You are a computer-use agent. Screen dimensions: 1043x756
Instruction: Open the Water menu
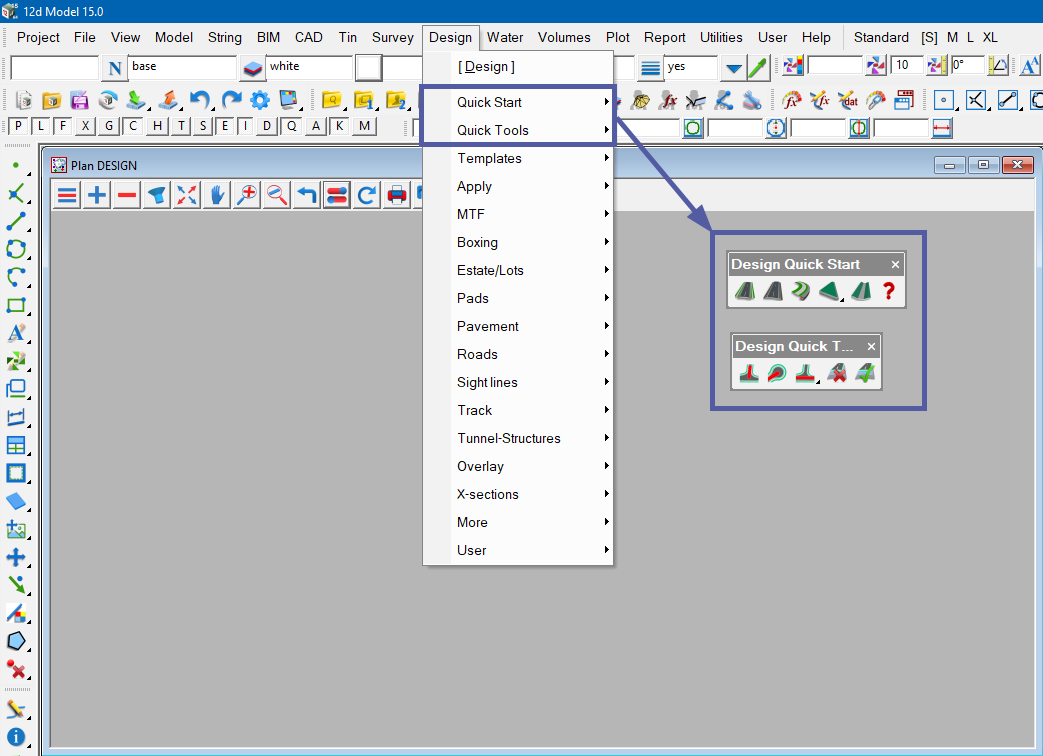pyautogui.click(x=505, y=37)
